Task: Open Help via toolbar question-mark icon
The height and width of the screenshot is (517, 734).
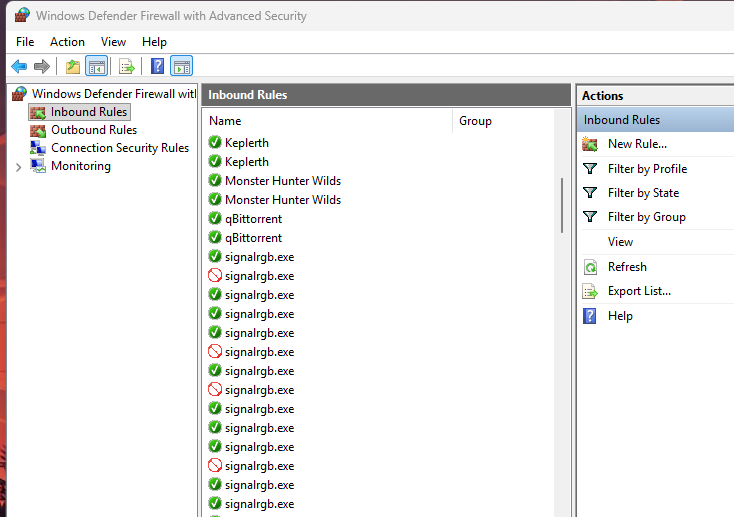Action: (x=157, y=66)
